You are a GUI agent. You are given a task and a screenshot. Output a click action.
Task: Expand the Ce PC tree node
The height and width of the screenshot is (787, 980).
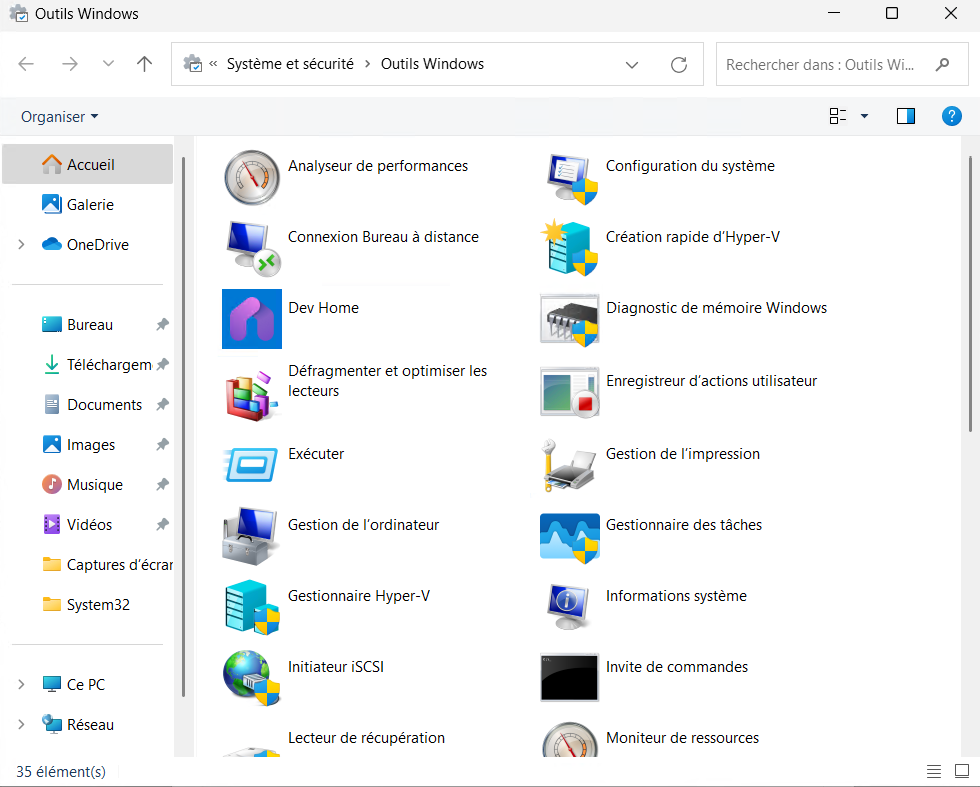coord(21,684)
